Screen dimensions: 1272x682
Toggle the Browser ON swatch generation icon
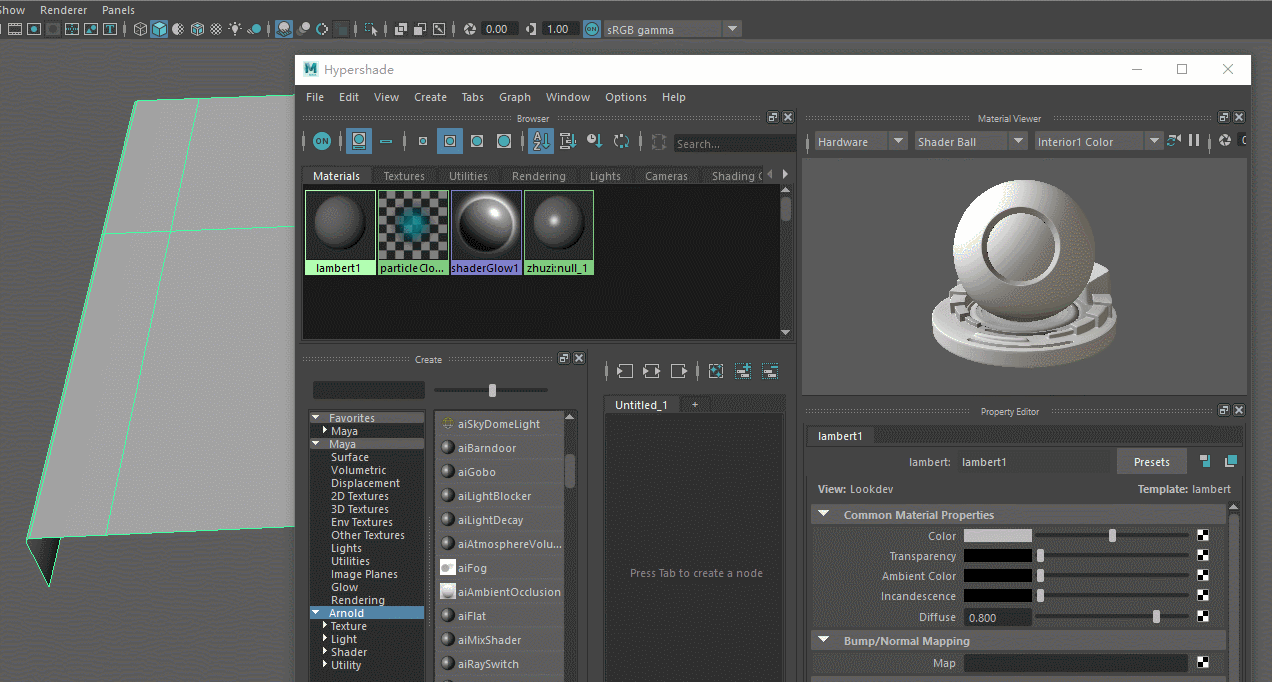pos(322,141)
